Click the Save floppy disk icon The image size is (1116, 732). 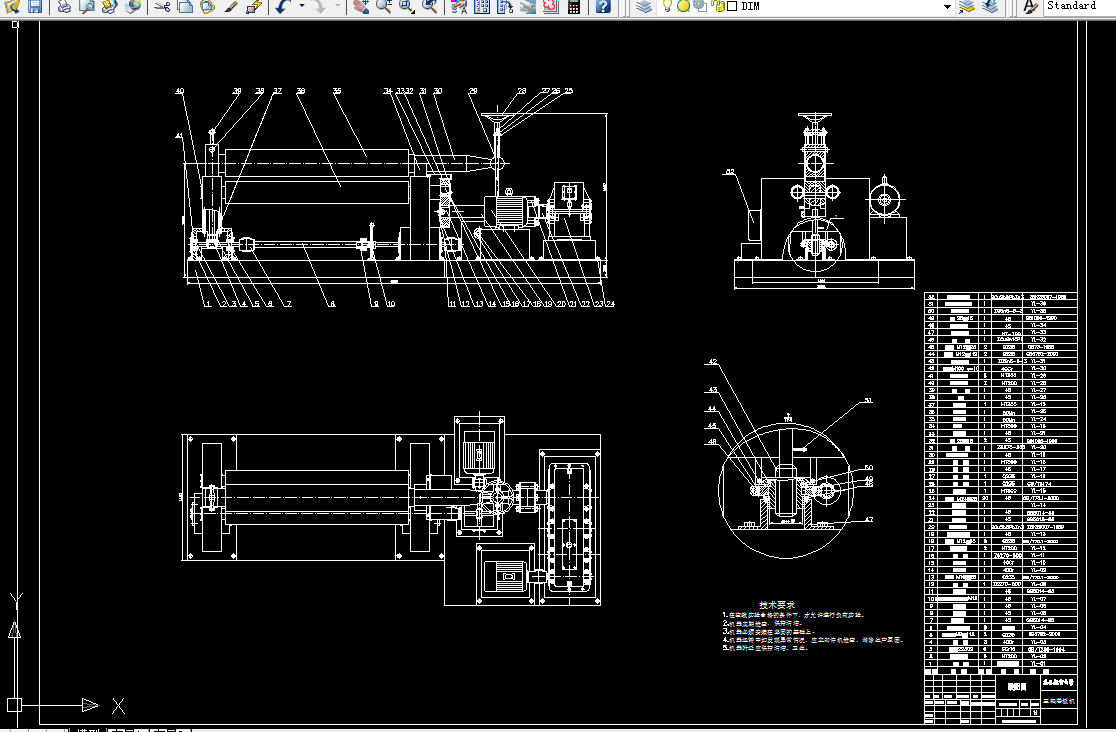coord(35,6)
